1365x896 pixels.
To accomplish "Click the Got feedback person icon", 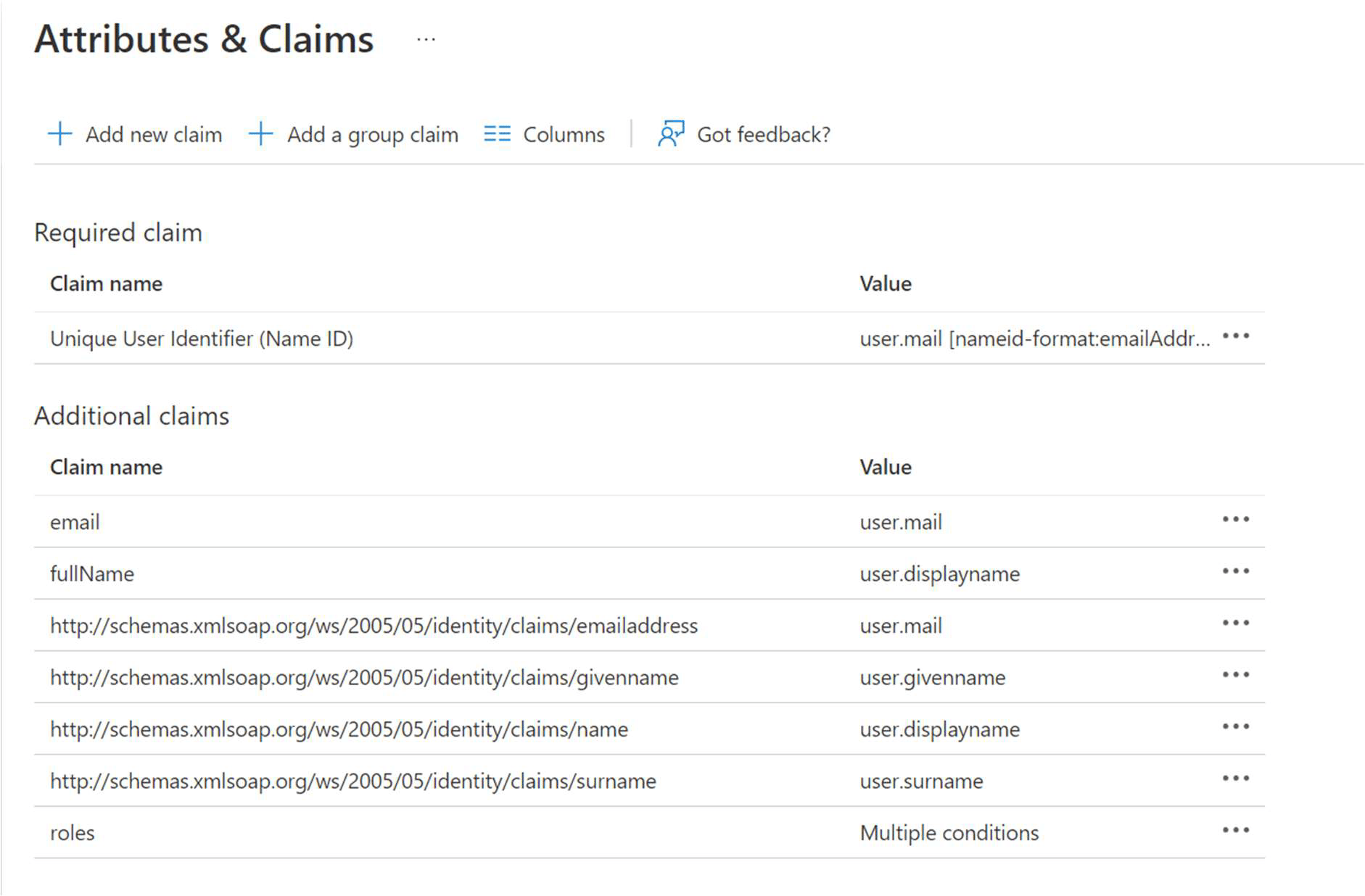I will pyautogui.click(x=670, y=134).
